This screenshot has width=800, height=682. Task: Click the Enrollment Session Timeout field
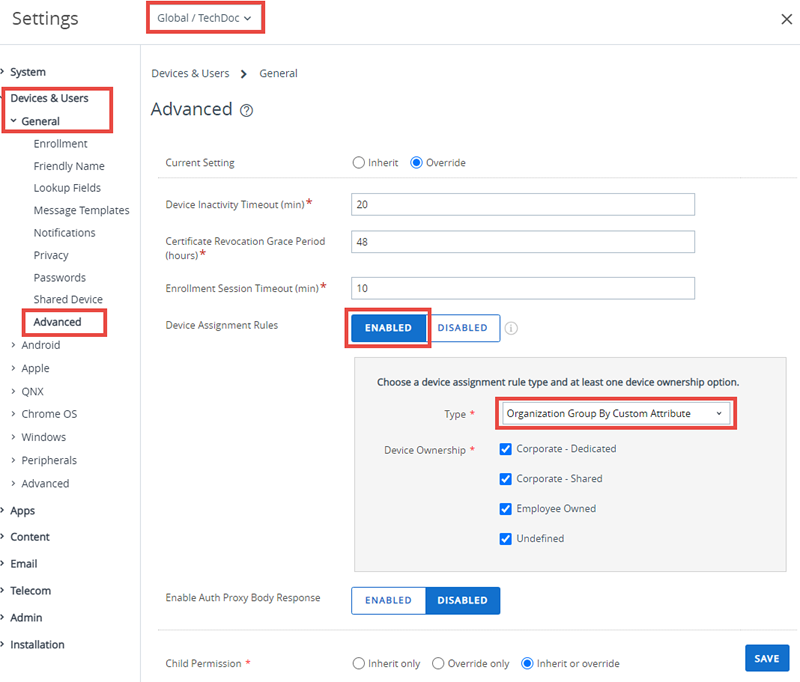coord(522,288)
